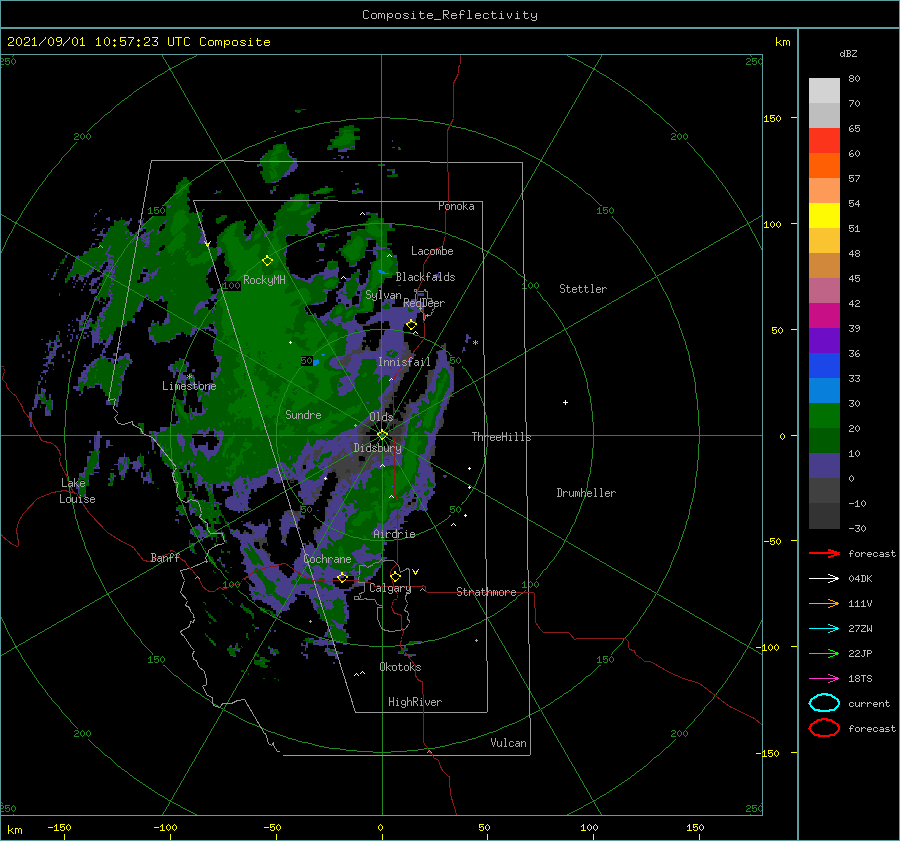Click the HighRiver town label

tap(415, 702)
